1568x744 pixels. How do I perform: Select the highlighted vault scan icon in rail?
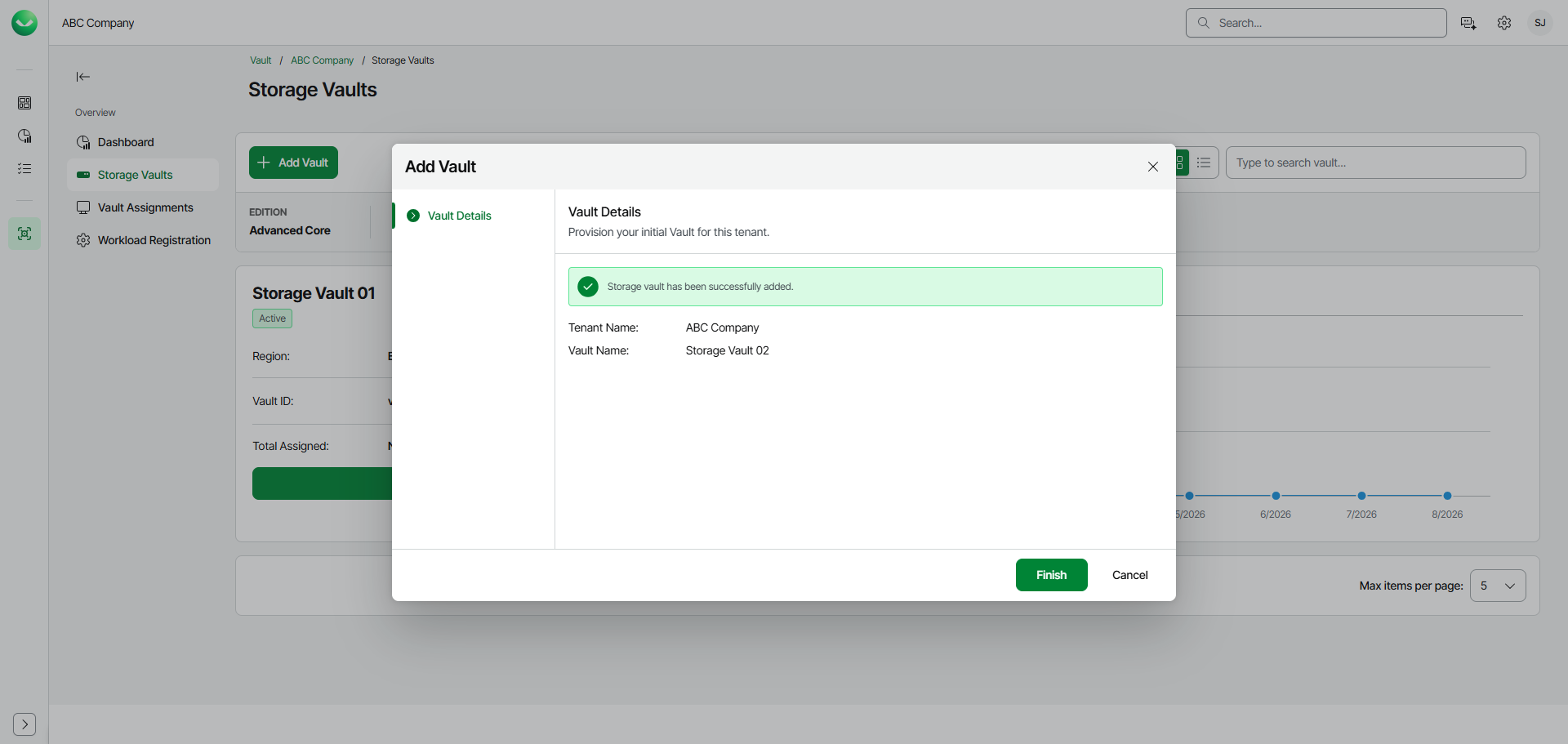pyautogui.click(x=24, y=234)
